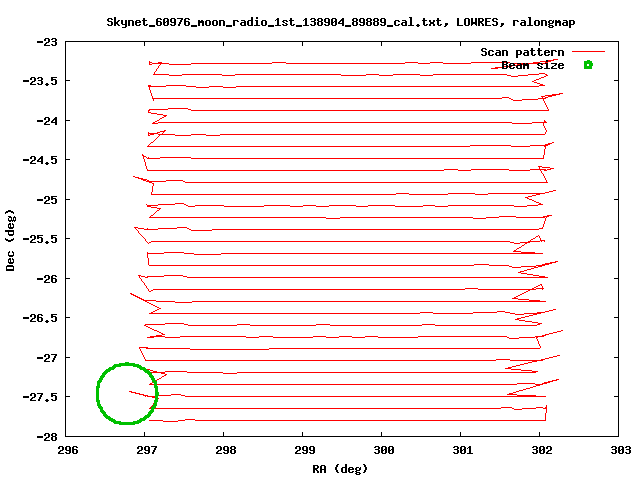Click the 299 tick label on the RA axis
640x480 pixels.
[x=304, y=450]
